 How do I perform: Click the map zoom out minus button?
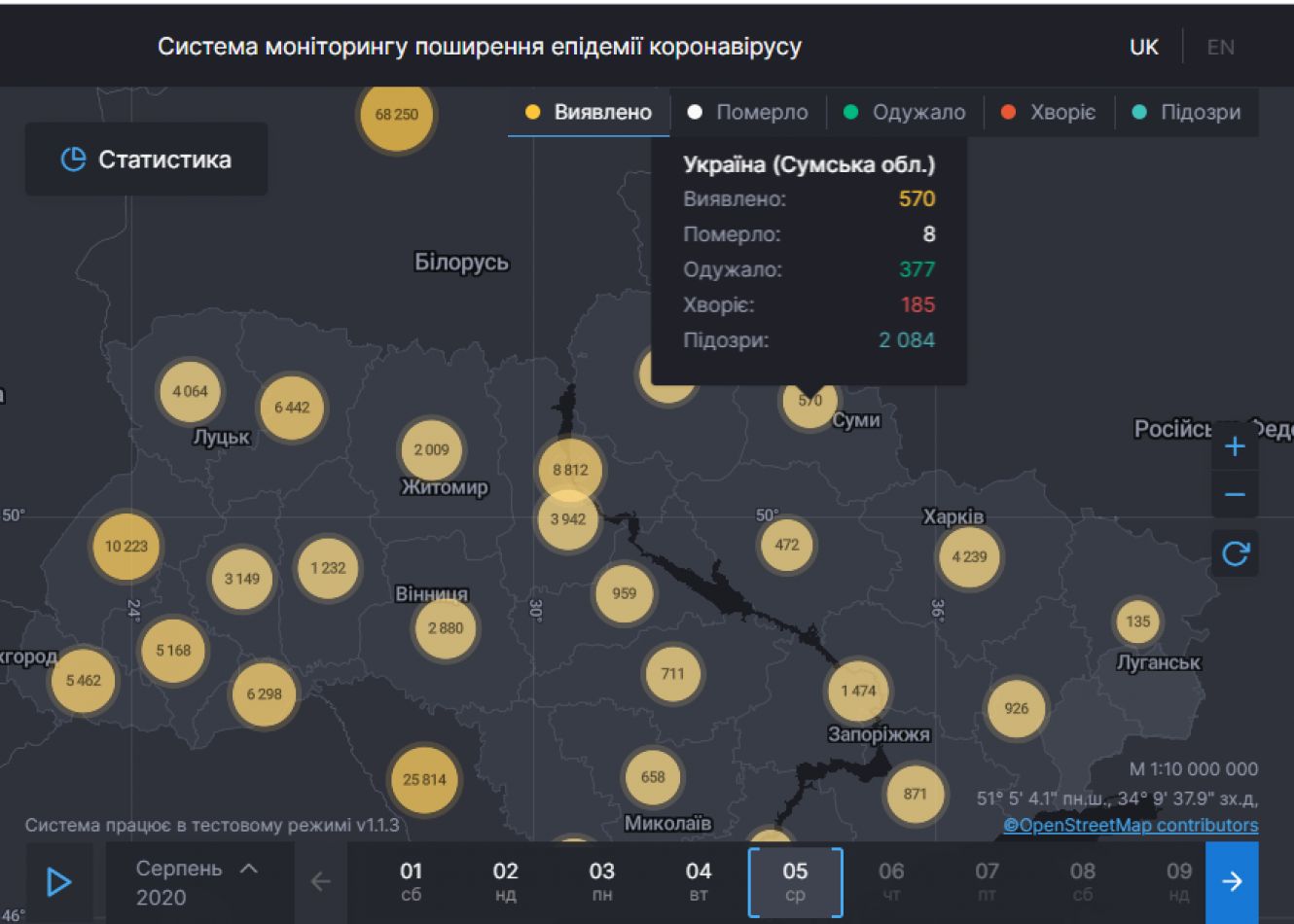point(1235,494)
